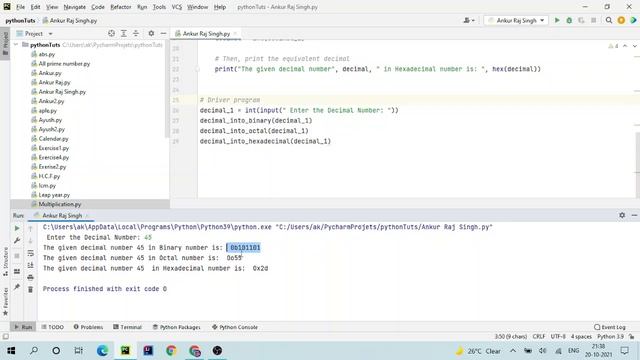Select Leap year.py file
Image resolution: width=640 pixels, height=360 pixels.
point(54,195)
